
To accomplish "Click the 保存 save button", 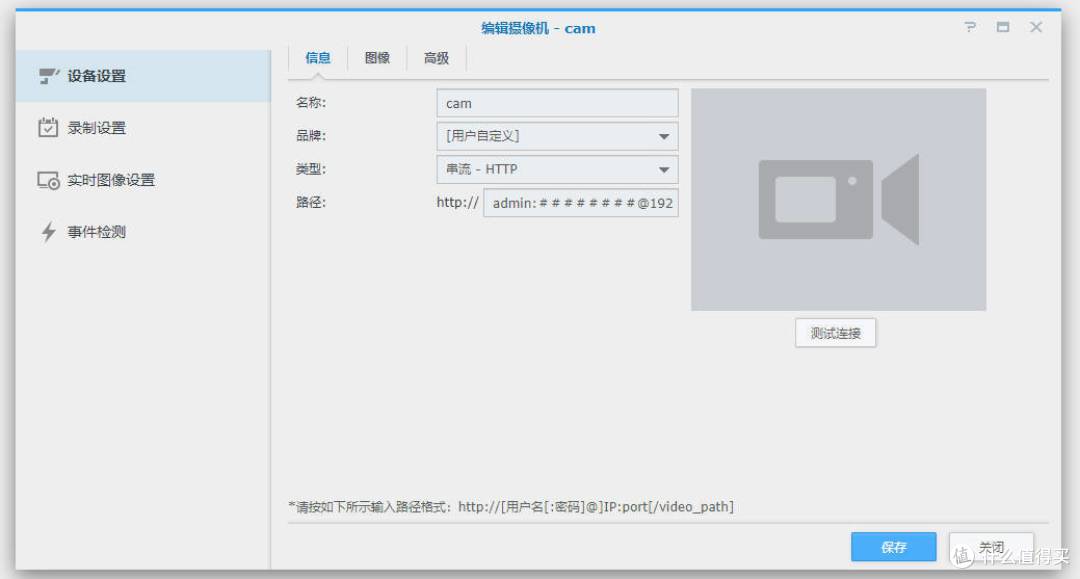I will (893, 547).
